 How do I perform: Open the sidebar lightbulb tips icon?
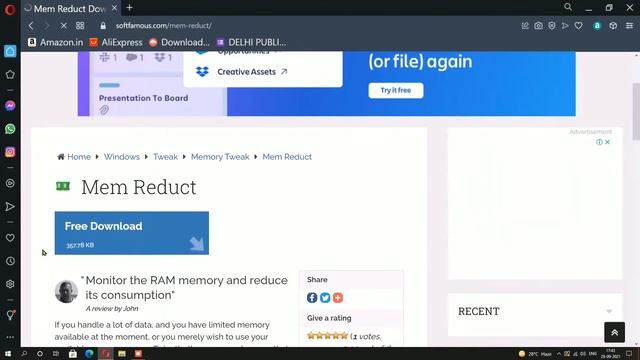[x=10, y=315]
